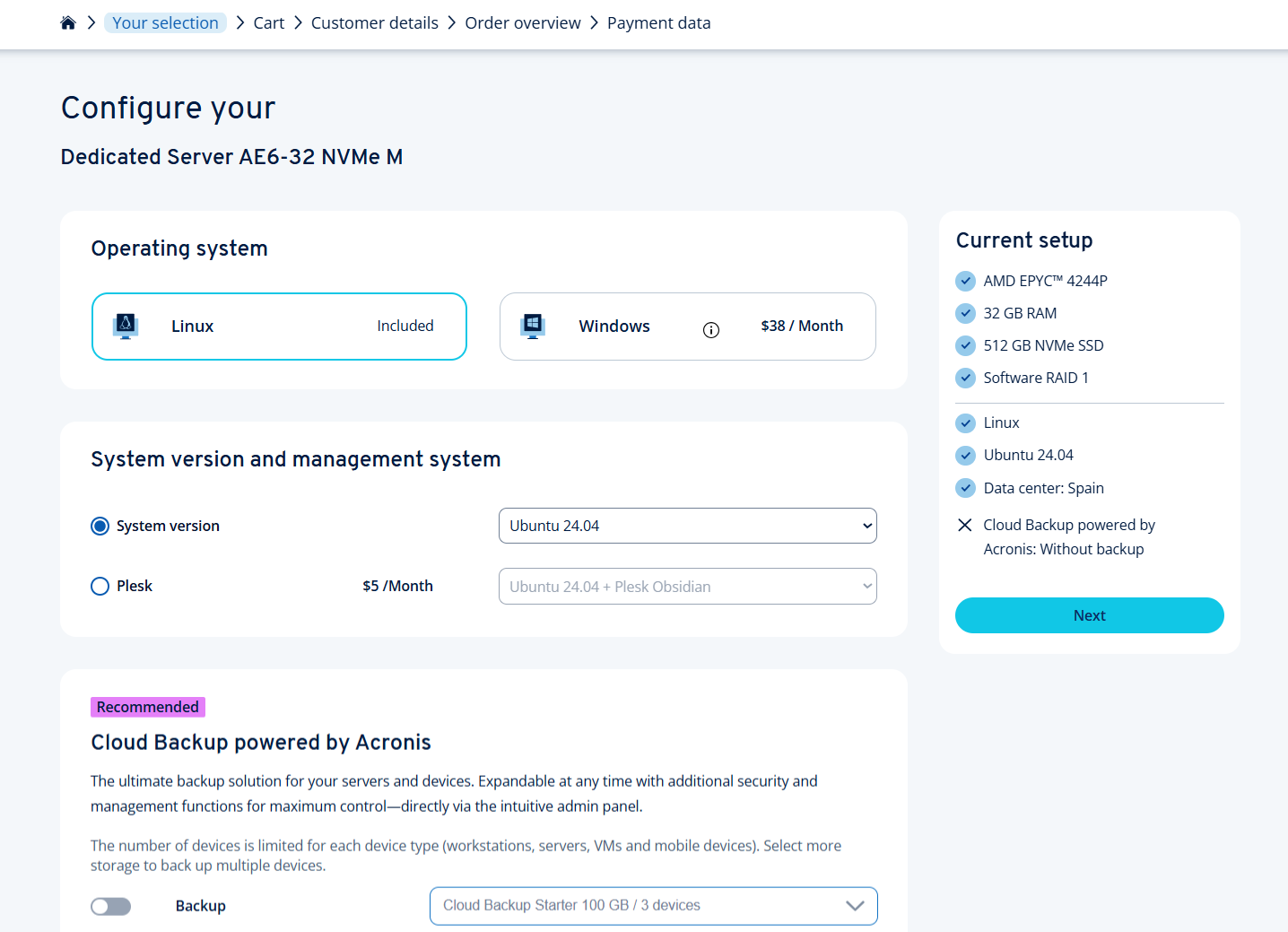
Task: Click Acronis: Without backup text
Action: 1064,549
